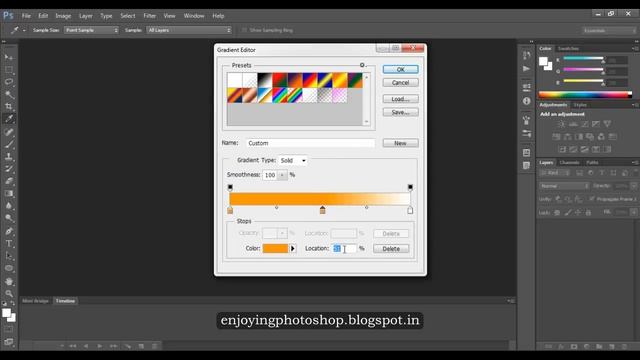Select the Healing Brush tool

click(x=9, y=132)
